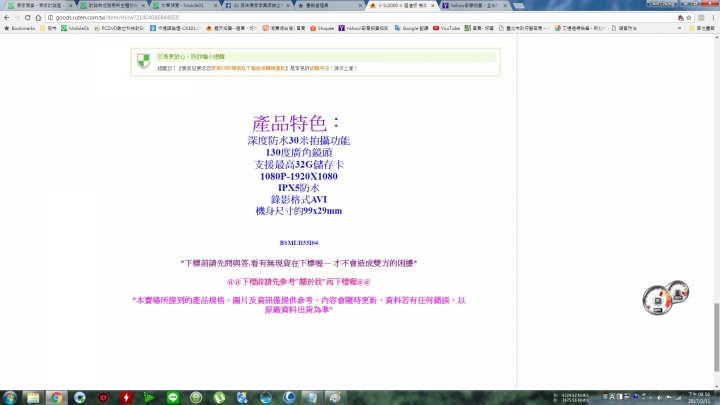Close the active Ruten tab

[432, 6]
